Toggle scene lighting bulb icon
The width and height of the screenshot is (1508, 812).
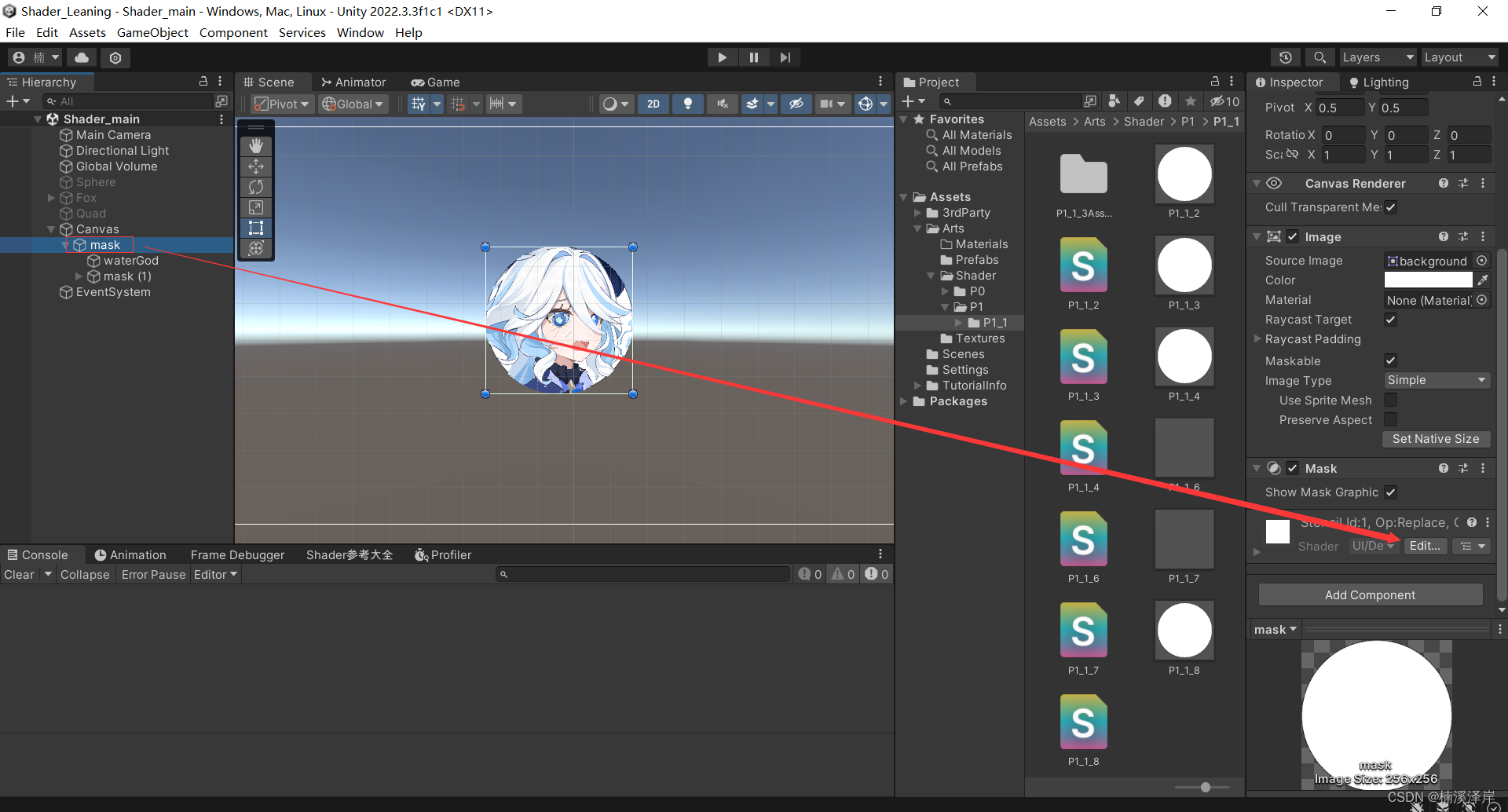point(688,104)
